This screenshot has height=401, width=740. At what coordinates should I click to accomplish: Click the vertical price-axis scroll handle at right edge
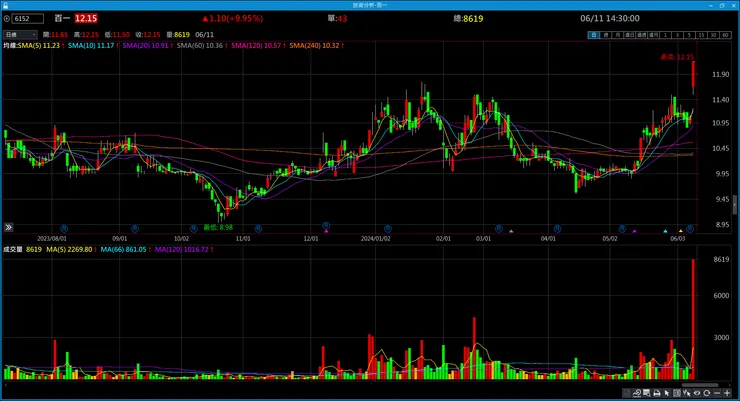tap(734, 205)
